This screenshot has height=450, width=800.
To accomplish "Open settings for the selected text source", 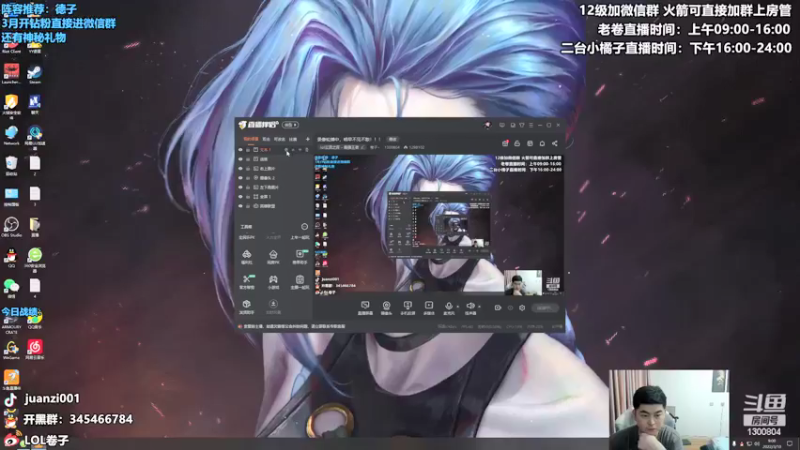I will pos(286,150).
